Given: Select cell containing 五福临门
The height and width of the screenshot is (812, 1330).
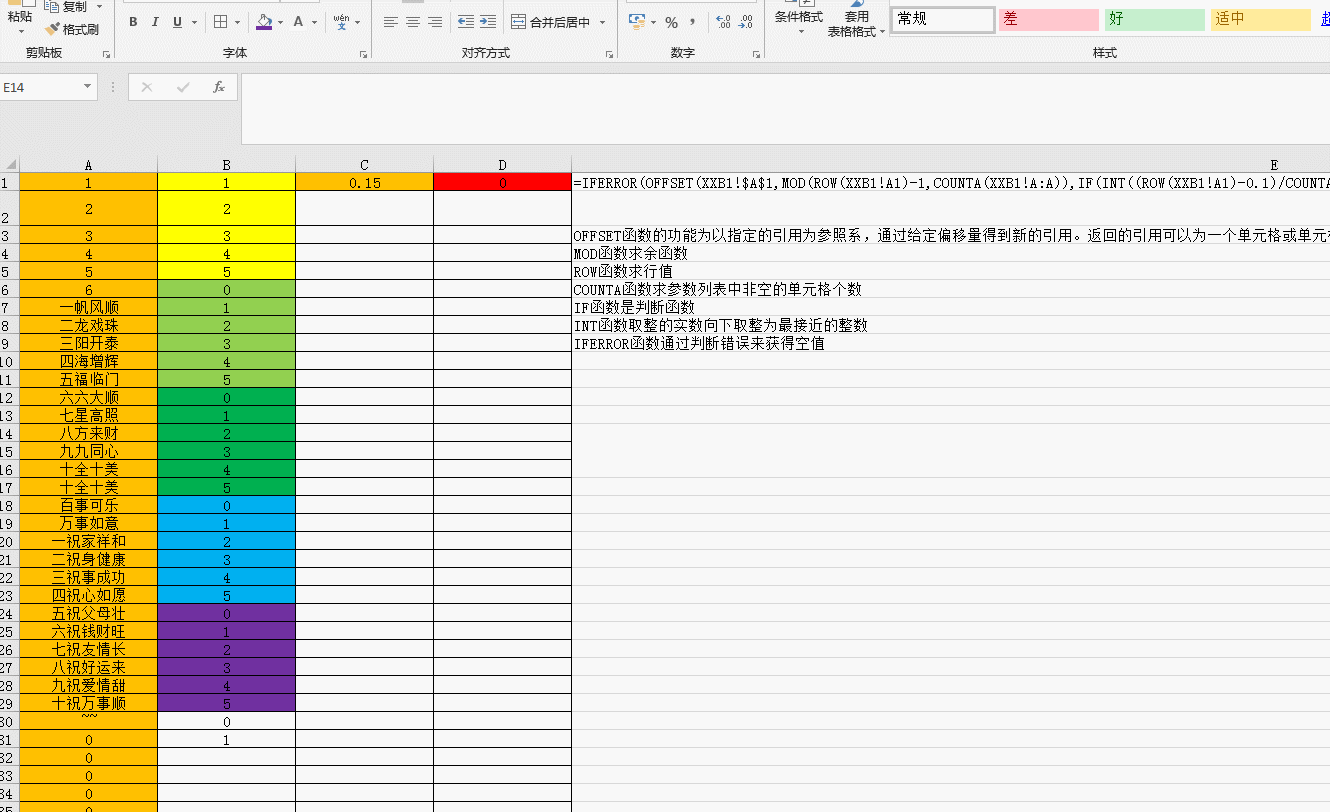Looking at the screenshot, I should tap(89, 379).
